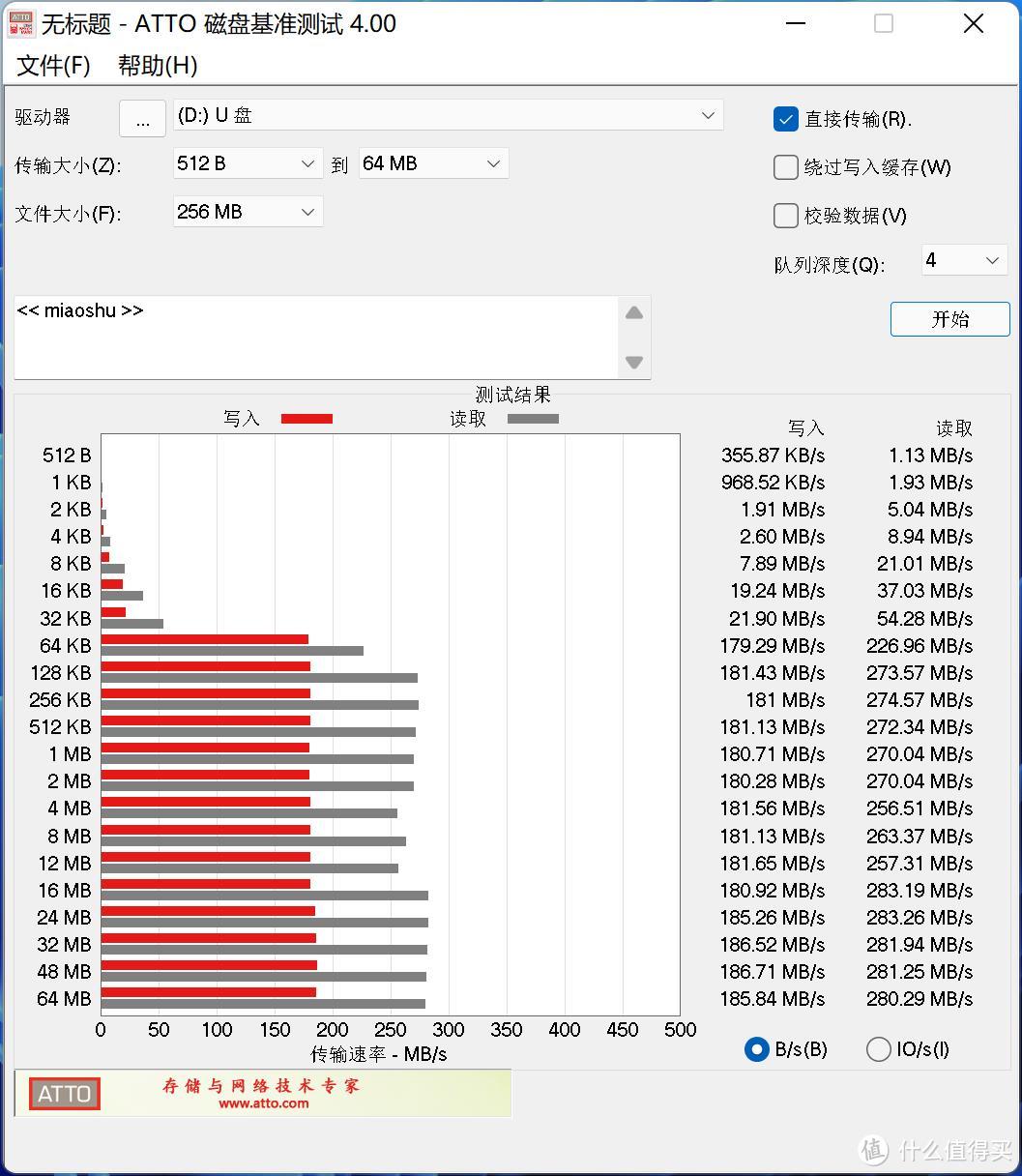Click the 开始 start button
The width and height of the screenshot is (1022, 1176).
coord(949,319)
